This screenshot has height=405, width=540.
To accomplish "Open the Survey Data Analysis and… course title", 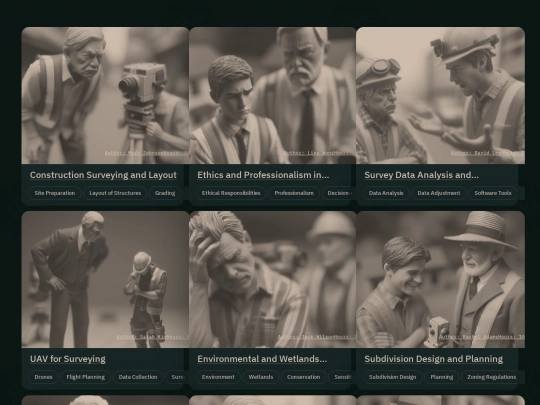I will tap(422, 175).
